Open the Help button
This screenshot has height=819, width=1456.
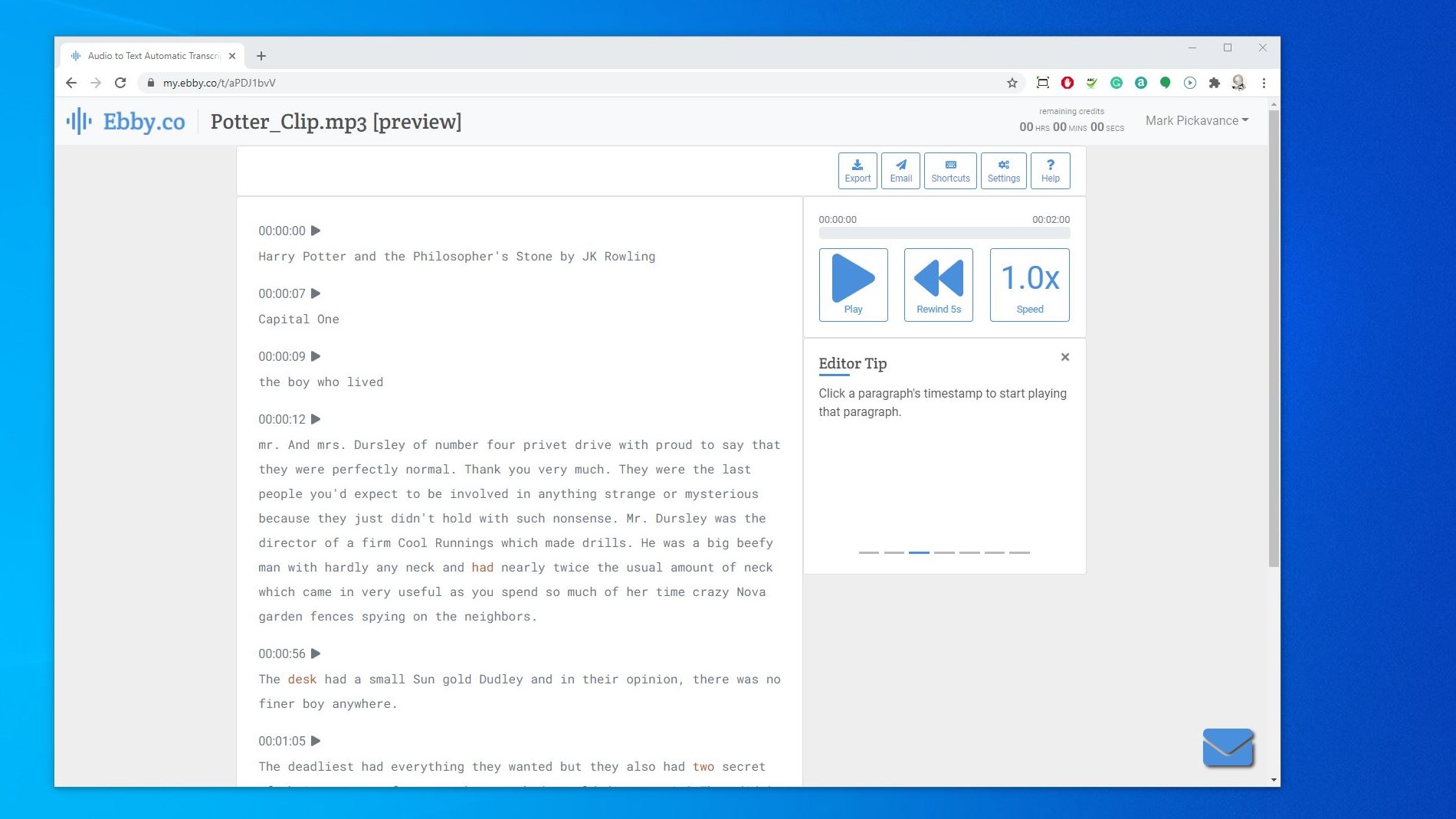1050,170
